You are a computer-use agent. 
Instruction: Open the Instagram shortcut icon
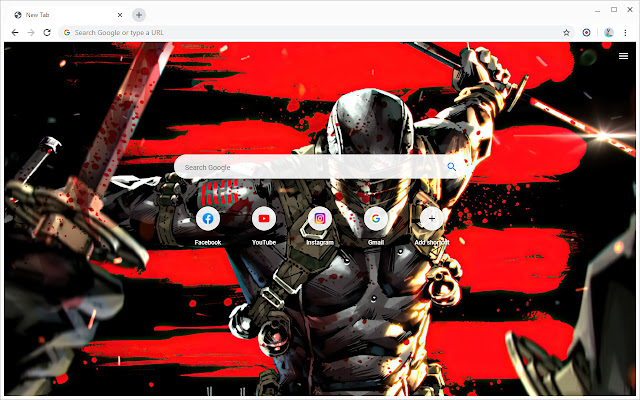pyautogui.click(x=320, y=219)
